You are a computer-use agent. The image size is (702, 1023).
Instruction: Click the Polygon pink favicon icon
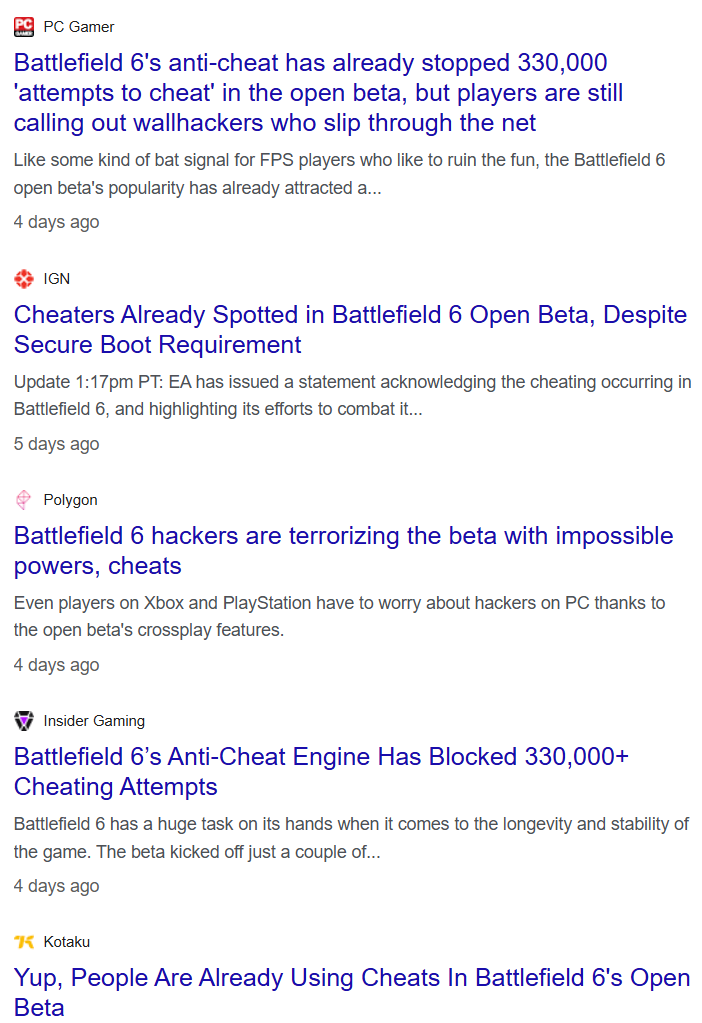point(24,500)
